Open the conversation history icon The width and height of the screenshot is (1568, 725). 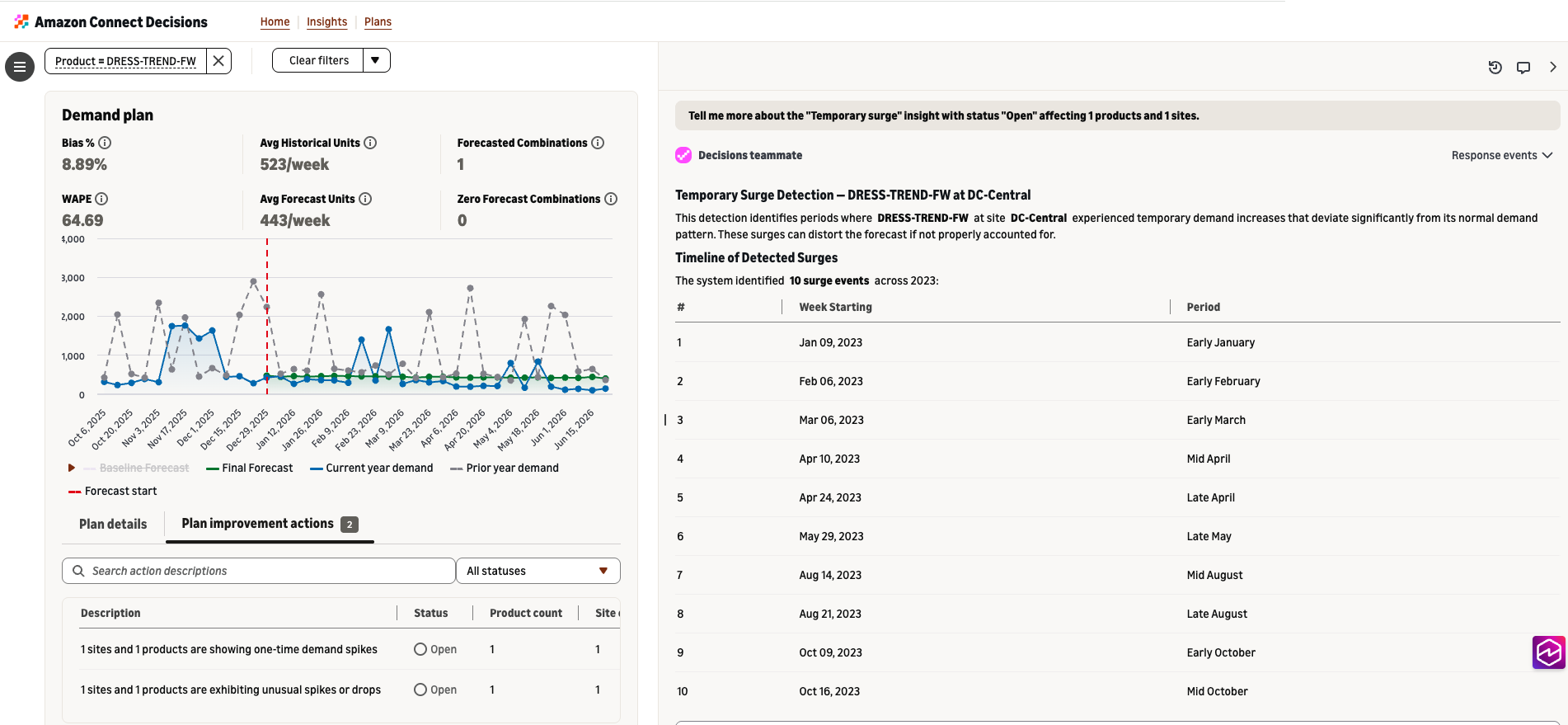coord(1495,68)
